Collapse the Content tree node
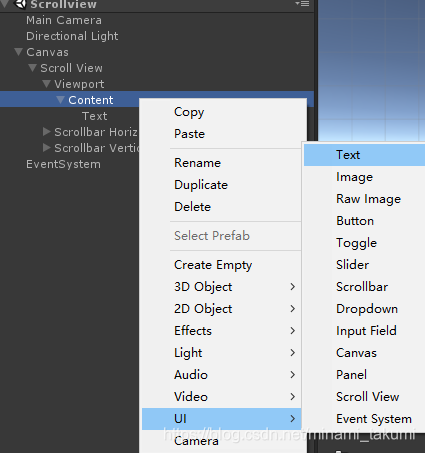 click(x=61, y=100)
